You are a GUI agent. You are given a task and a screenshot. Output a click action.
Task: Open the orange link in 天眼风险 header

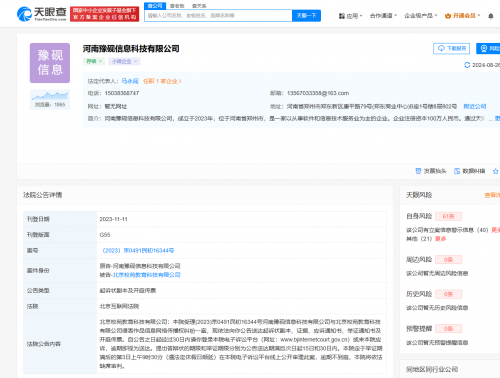(492, 195)
